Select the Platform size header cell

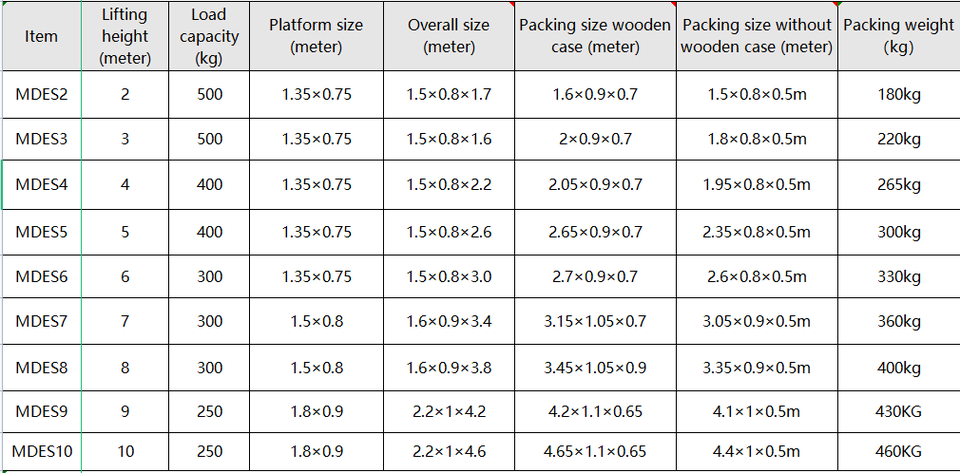(x=316, y=36)
